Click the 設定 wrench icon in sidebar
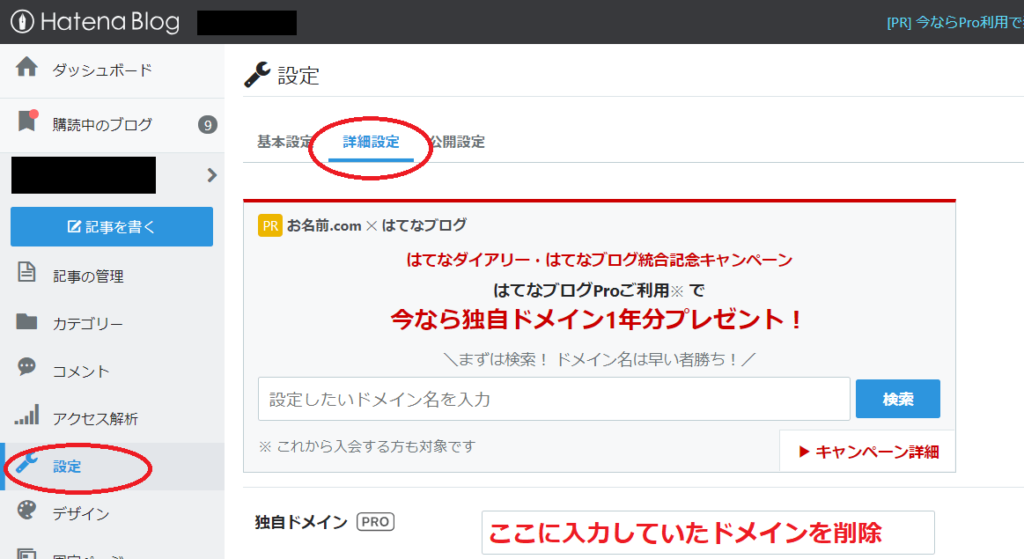Screen dimensions: 1024x559 [x=27, y=463]
